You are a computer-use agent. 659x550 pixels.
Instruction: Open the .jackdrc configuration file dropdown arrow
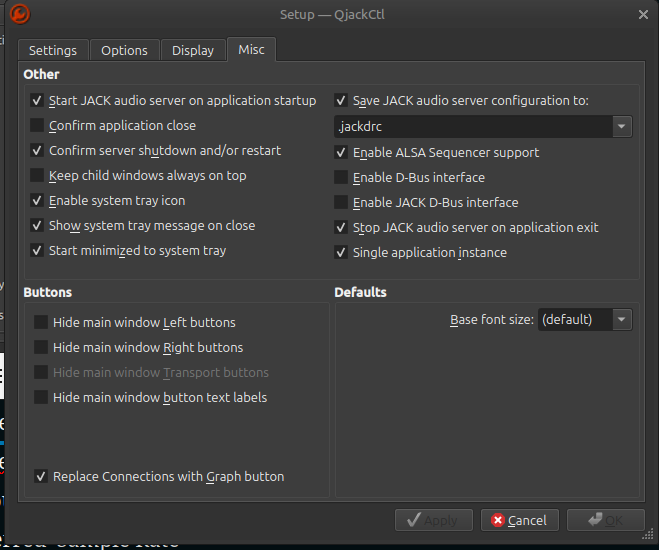pyautogui.click(x=622, y=126)
